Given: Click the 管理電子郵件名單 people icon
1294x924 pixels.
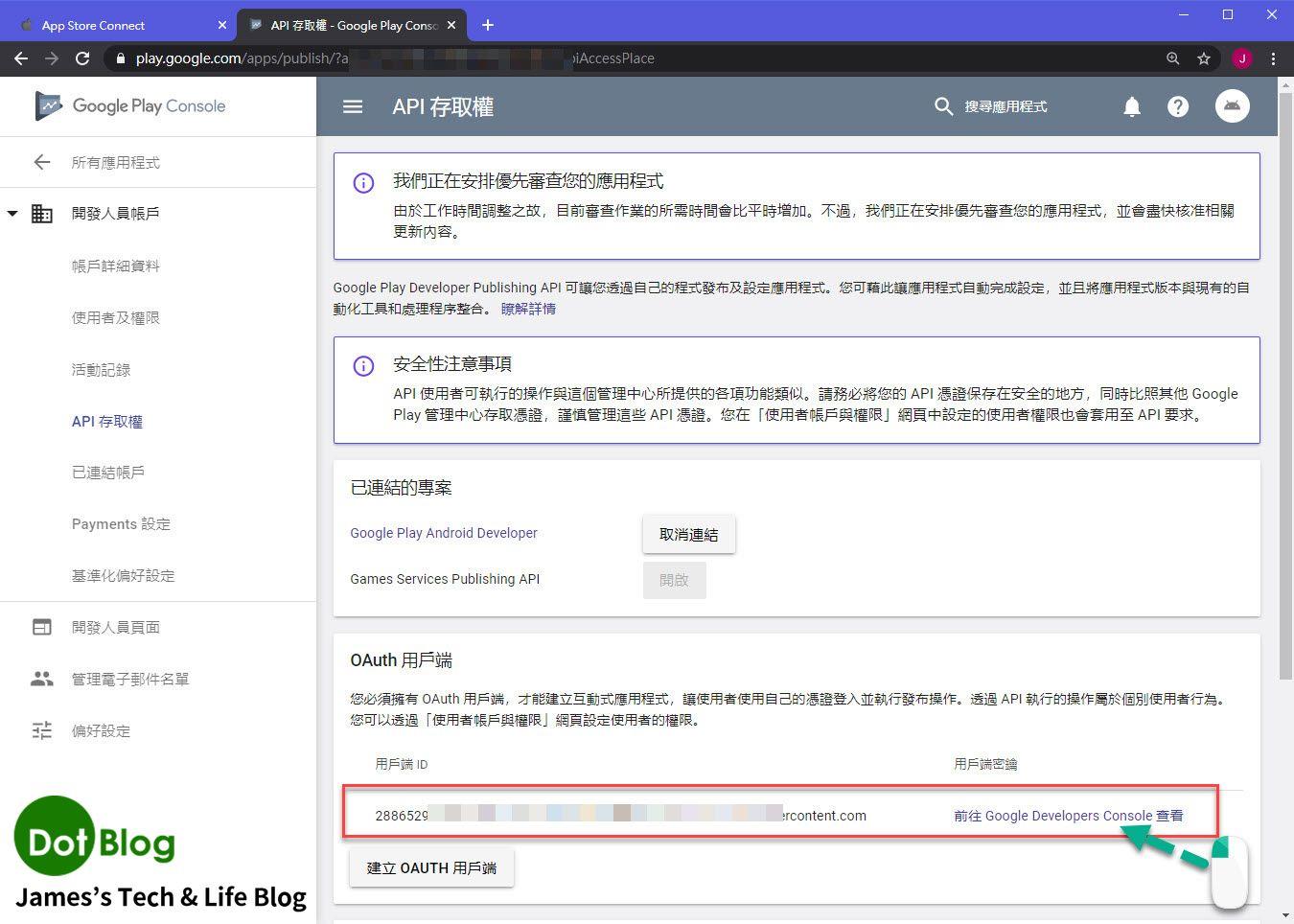Looking at the screenshot, I should (x=42, y=679).
